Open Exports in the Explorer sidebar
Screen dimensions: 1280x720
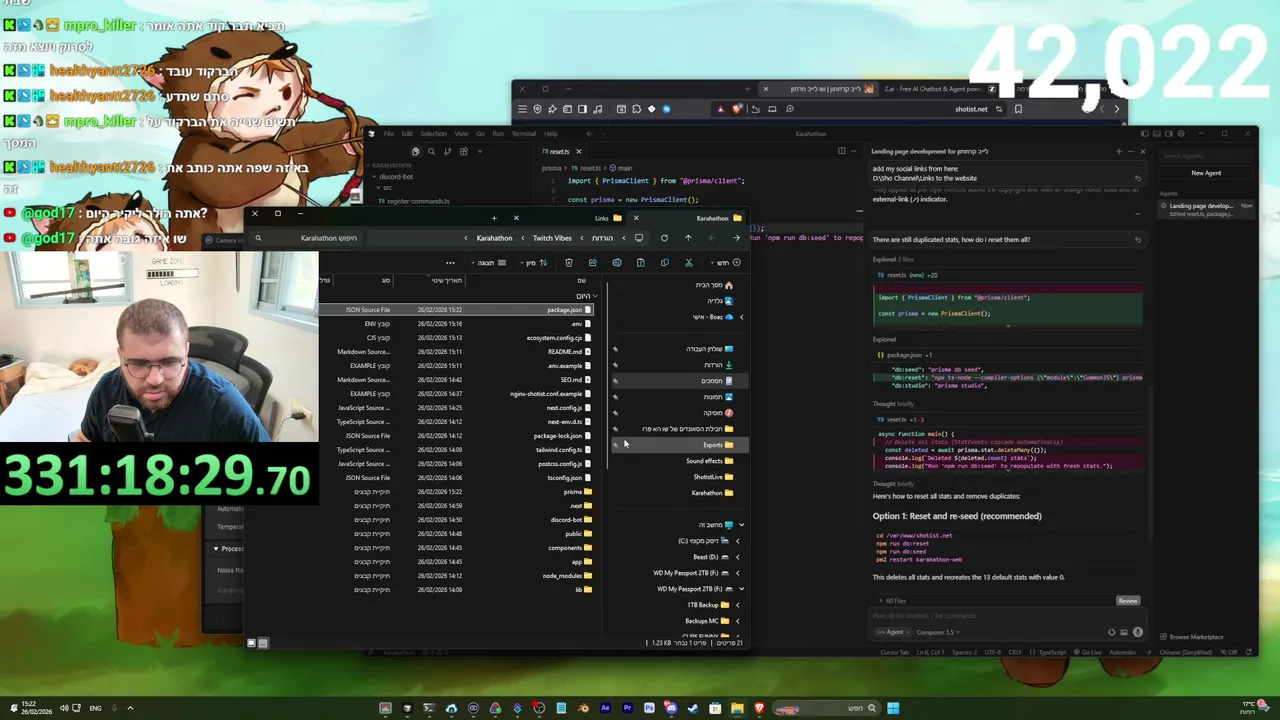pos(678,445)
